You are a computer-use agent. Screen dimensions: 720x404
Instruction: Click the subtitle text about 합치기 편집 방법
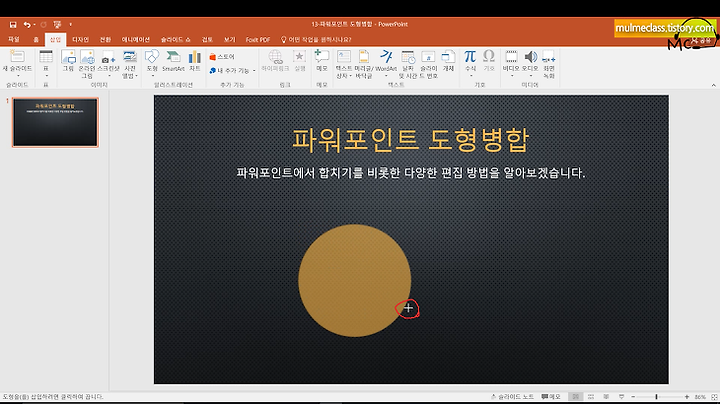tap(411, 173)
